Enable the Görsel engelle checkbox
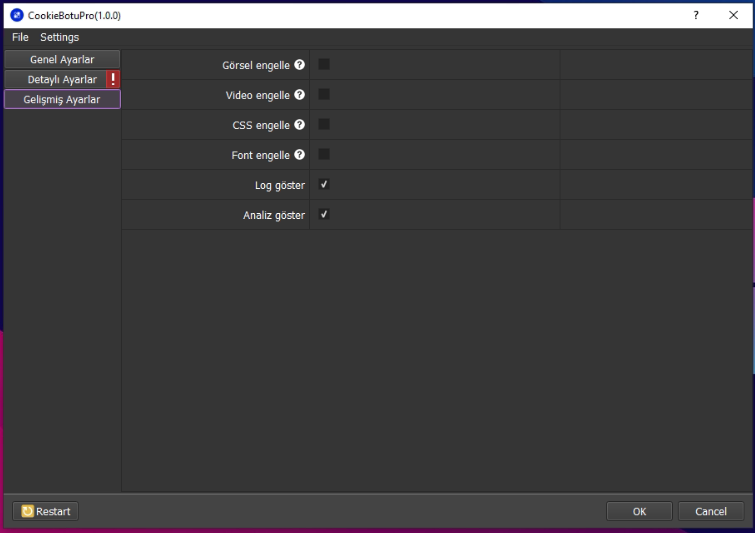755x533 pixels. pos(324,64)
